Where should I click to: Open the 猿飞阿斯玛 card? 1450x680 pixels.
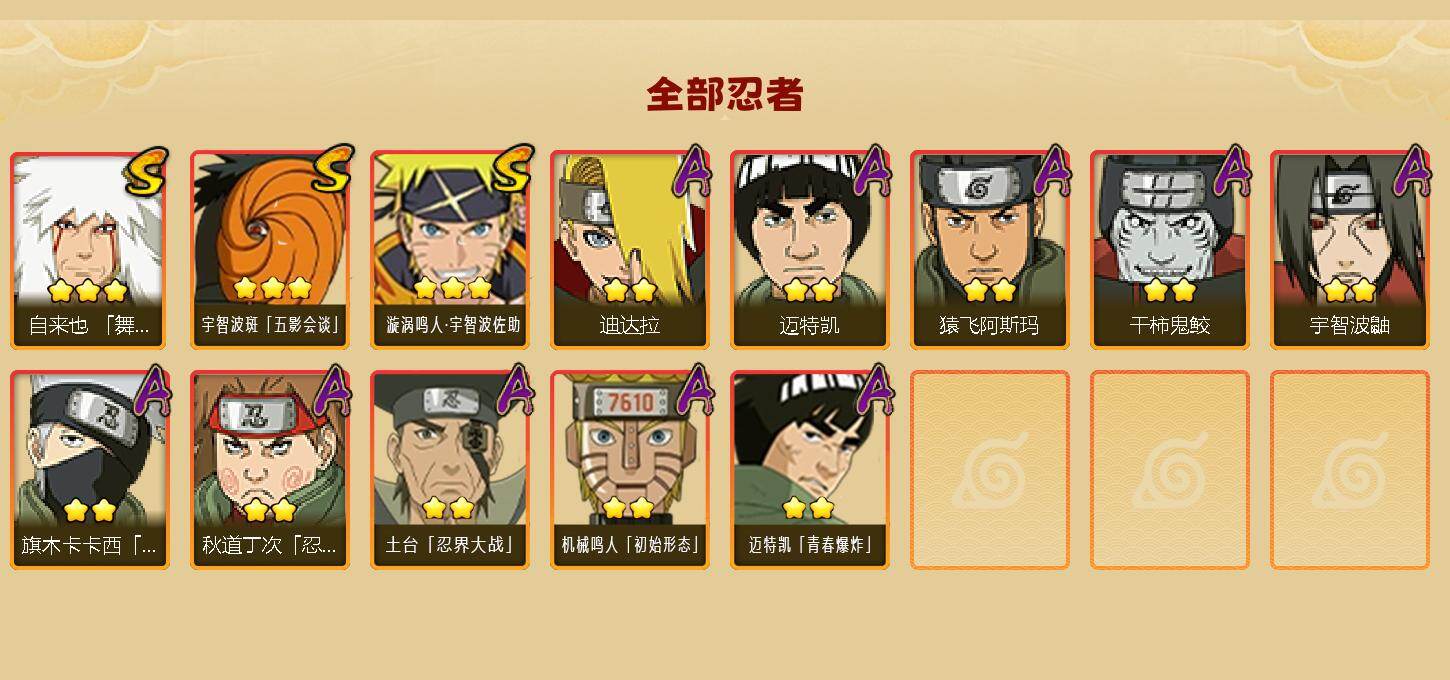pos(990,250)
